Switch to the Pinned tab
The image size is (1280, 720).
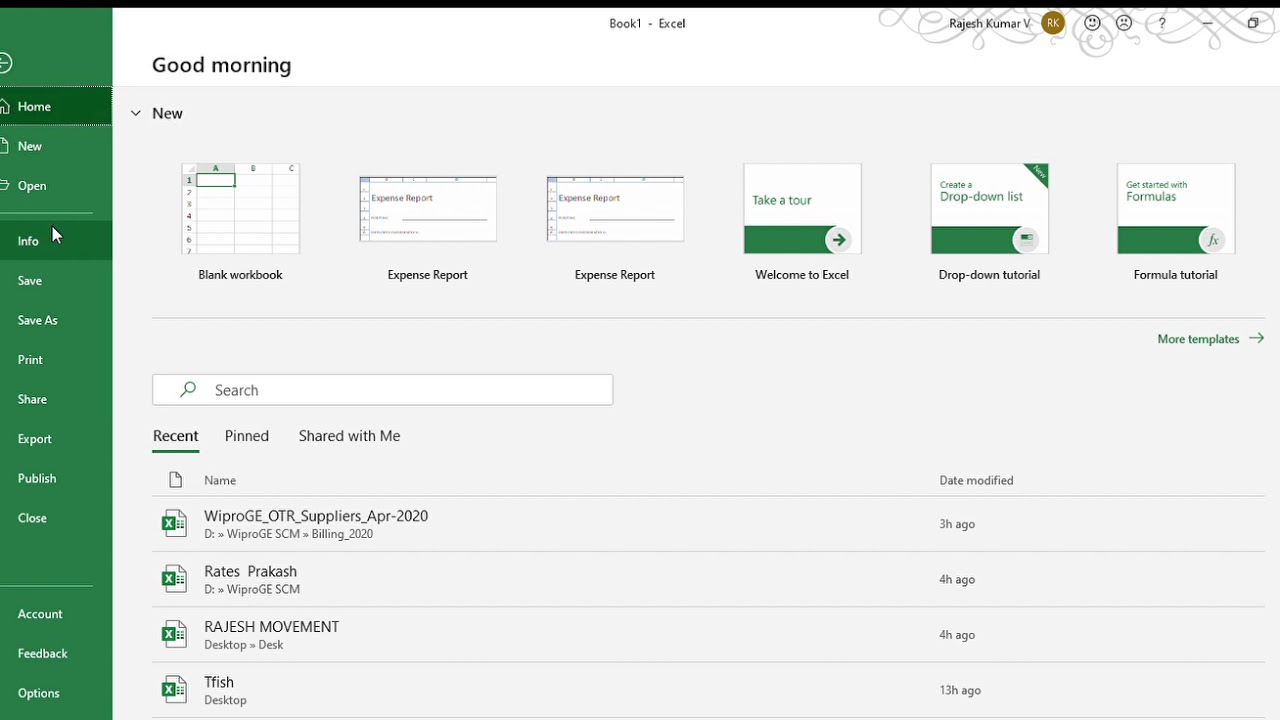[247, 436]
